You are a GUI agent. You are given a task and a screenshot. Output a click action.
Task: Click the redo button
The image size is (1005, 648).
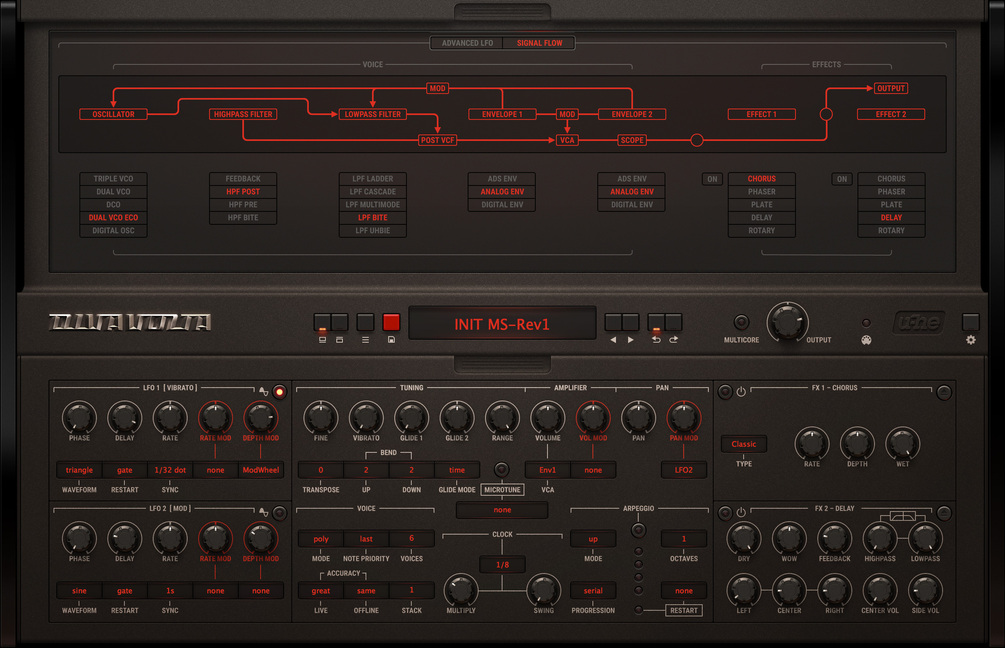coord(674,322)
